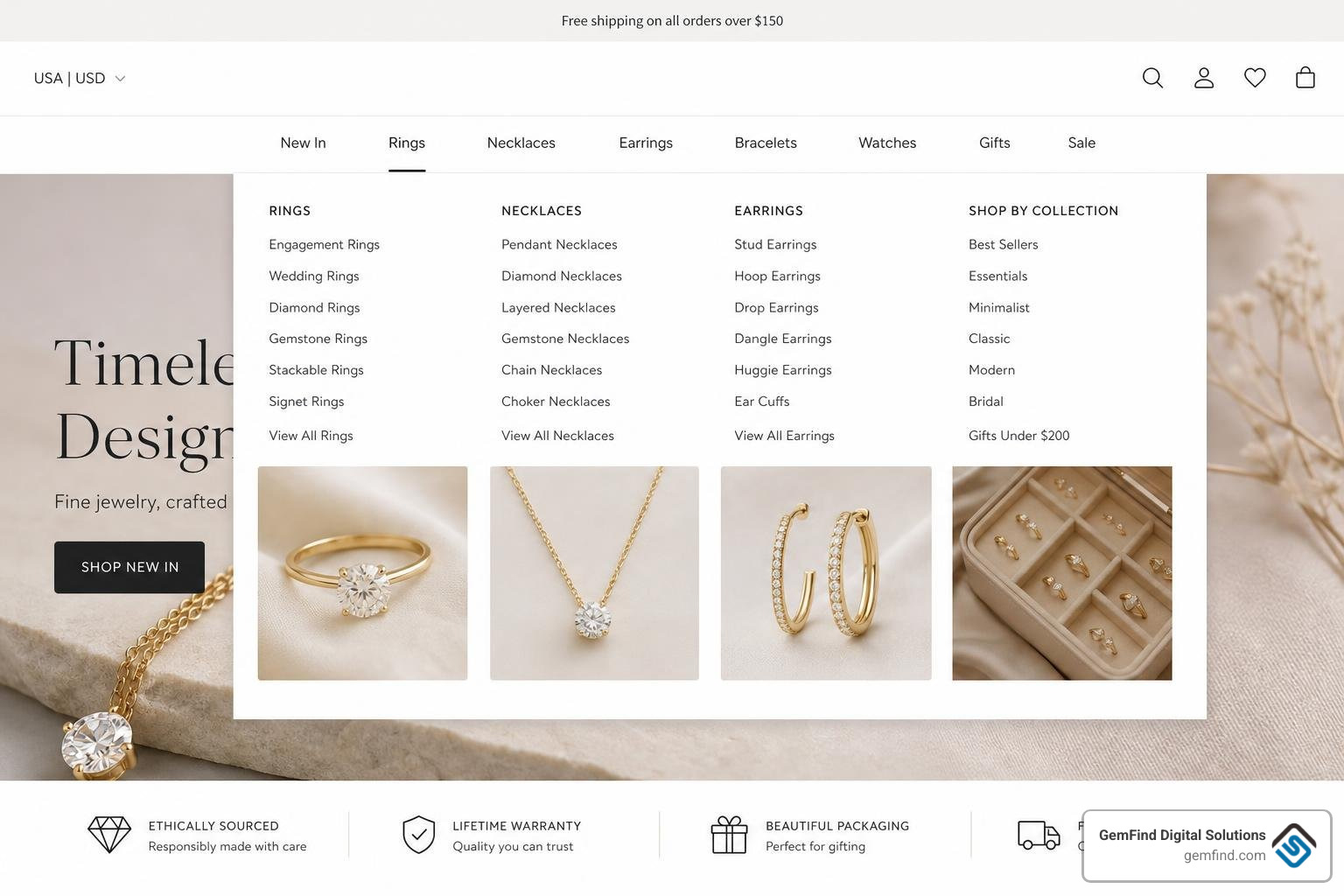Viewport: 1344px width, 896px height.
Task: Go to Pendant Necklaces
Action: [x=559, y=244]
